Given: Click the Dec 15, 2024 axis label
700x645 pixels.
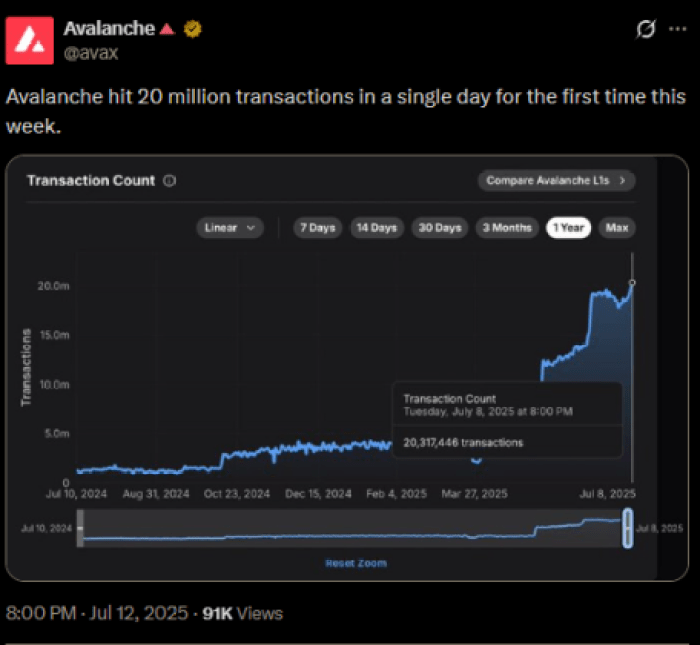Looking at the screenshot, I should pyautogui.click(x=318, y=494).
